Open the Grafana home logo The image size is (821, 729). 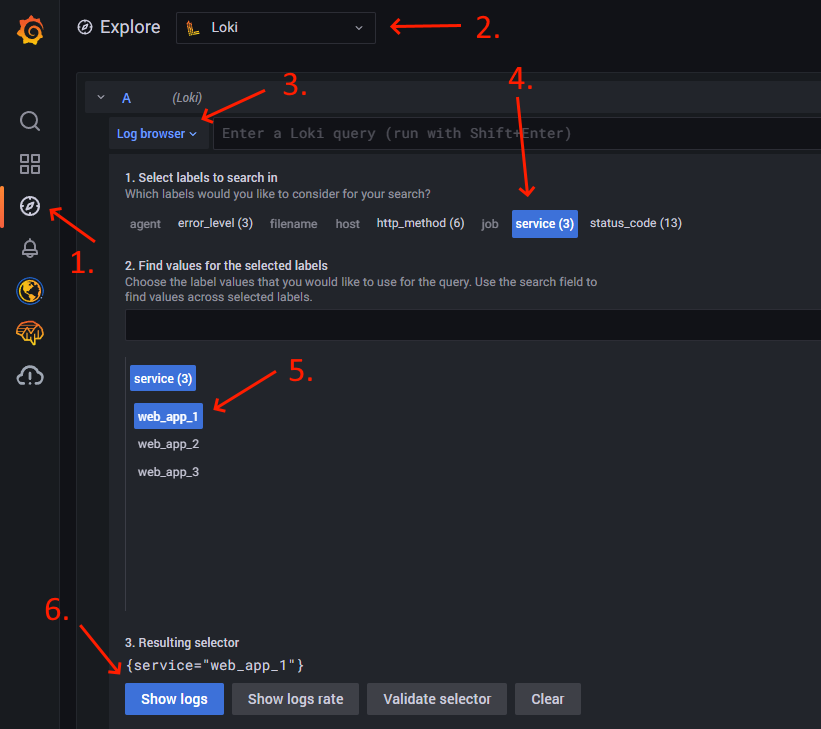[x=30, y=30]
